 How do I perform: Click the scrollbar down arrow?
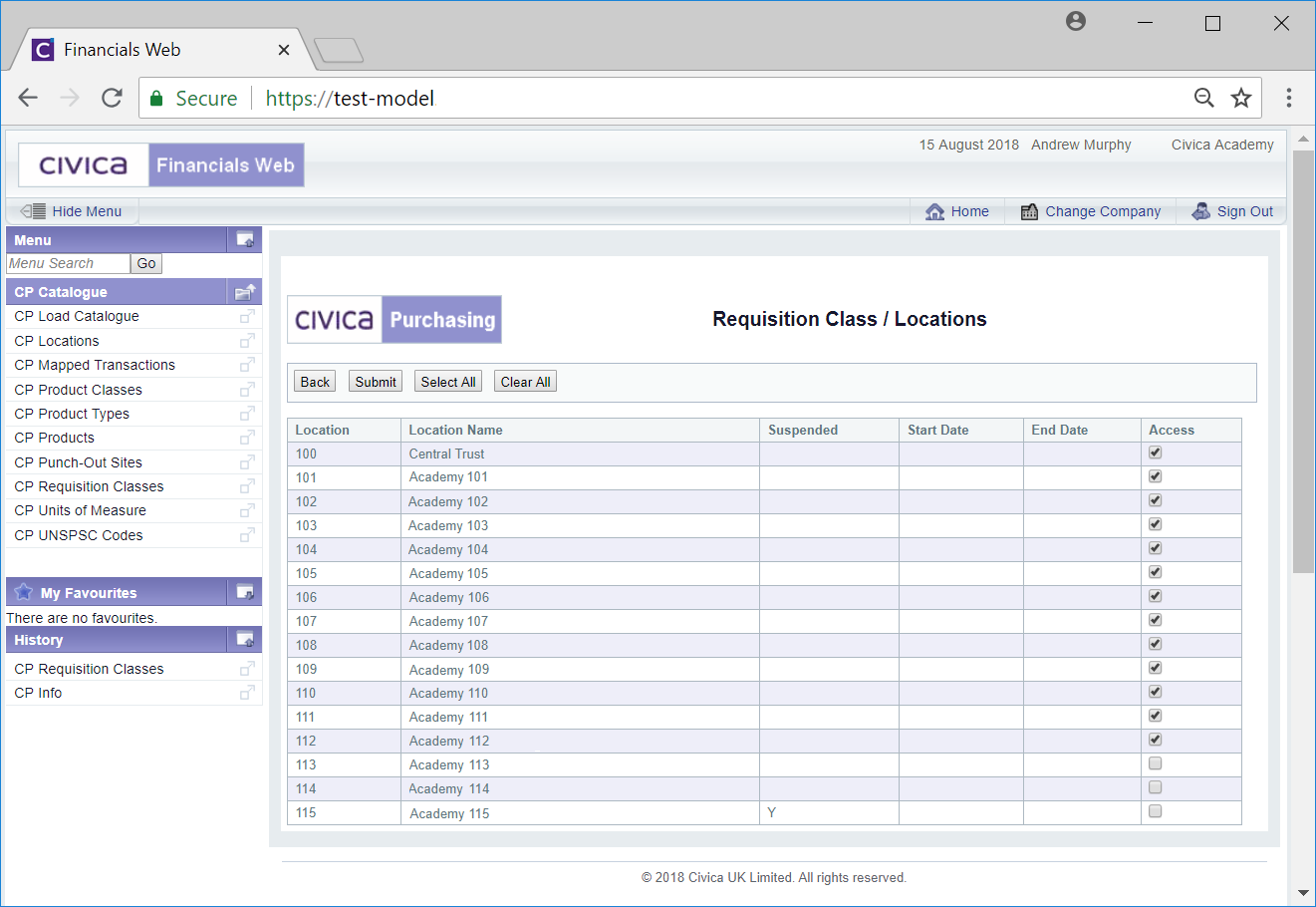click(x=1303, y=893)
